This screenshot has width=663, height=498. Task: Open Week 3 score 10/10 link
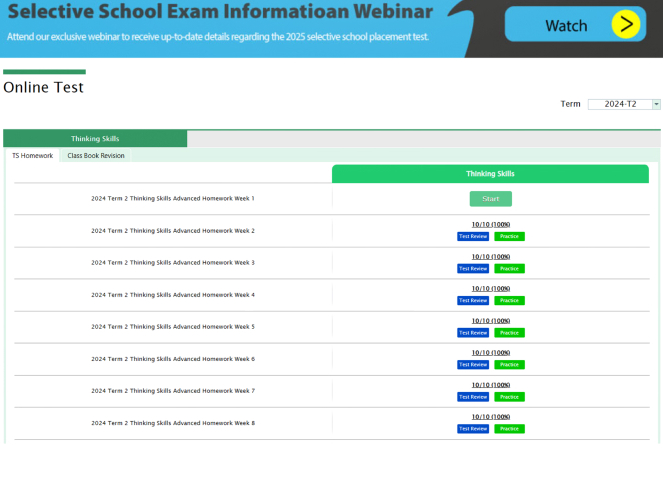(490, 257)
